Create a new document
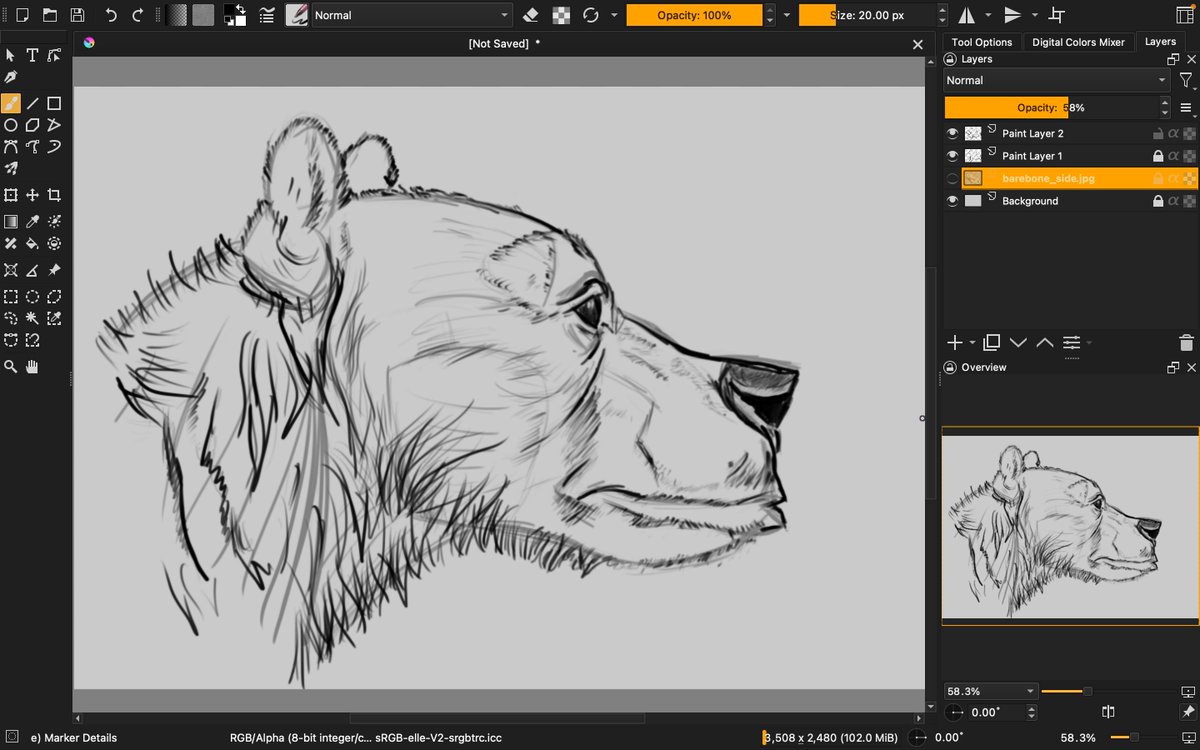1200x750 pixels. (x=22, y=15)
